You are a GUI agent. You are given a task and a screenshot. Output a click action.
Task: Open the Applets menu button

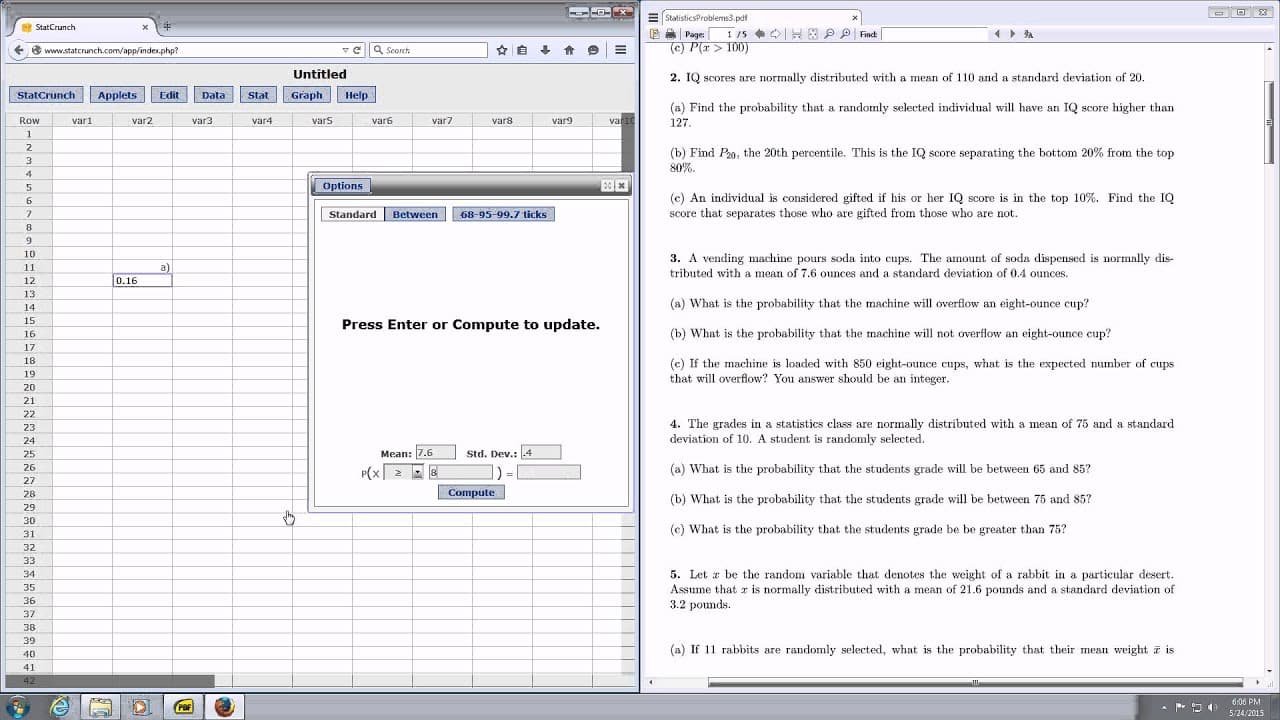[x=117, y=95]
